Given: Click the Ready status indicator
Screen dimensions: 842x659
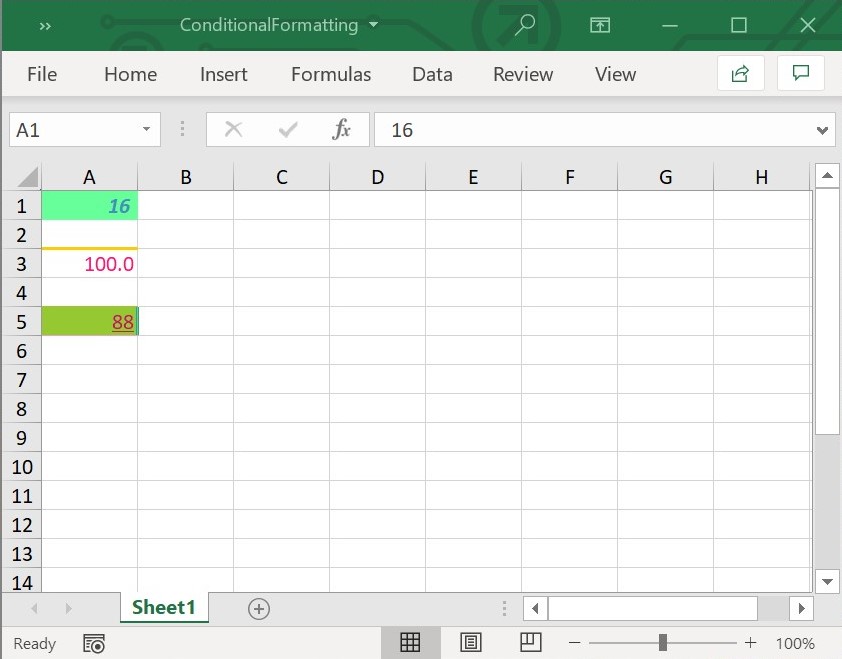Looking at the screenshot, I should click(34, 644).
